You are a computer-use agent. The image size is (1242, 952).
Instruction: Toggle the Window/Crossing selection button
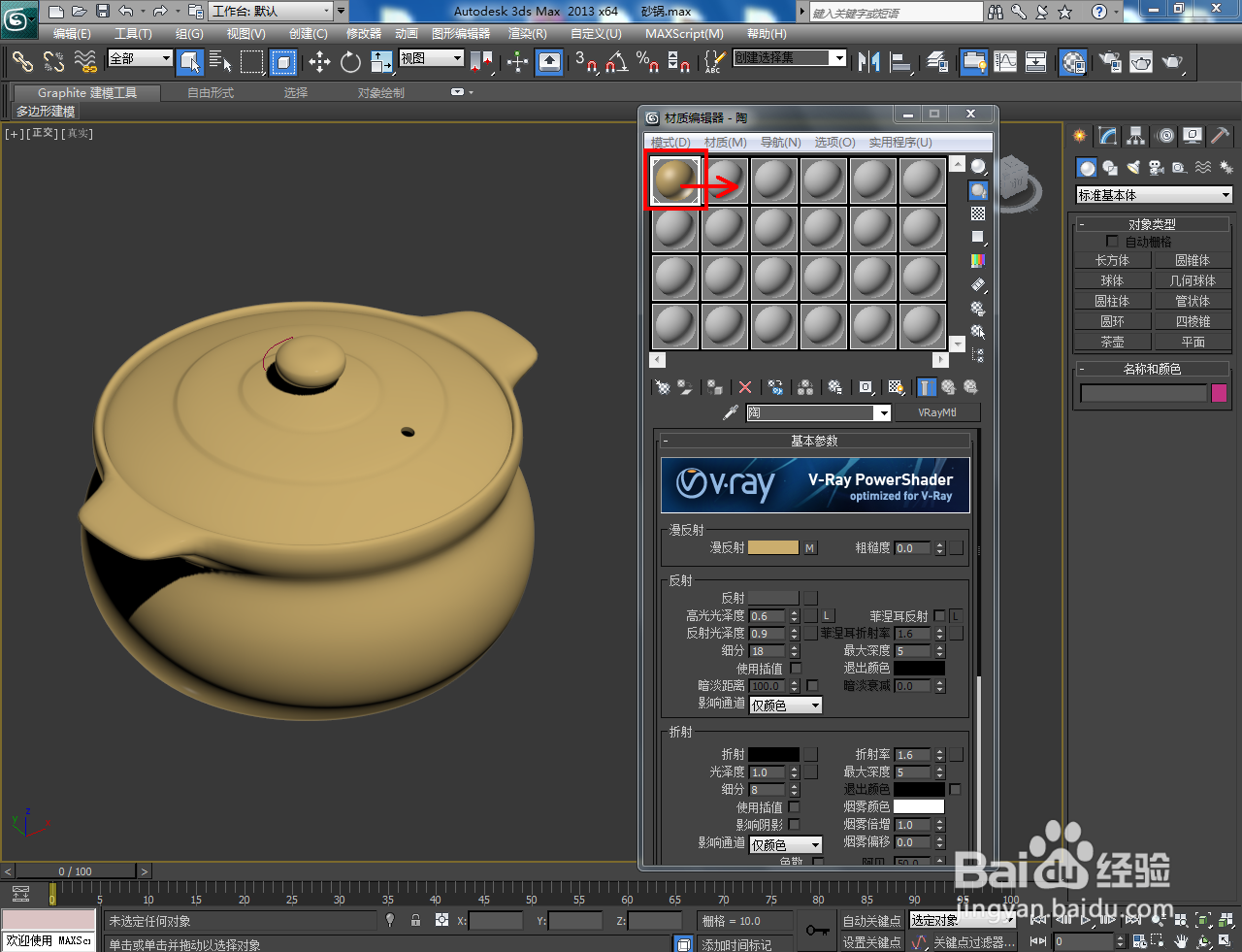point(283,62)
